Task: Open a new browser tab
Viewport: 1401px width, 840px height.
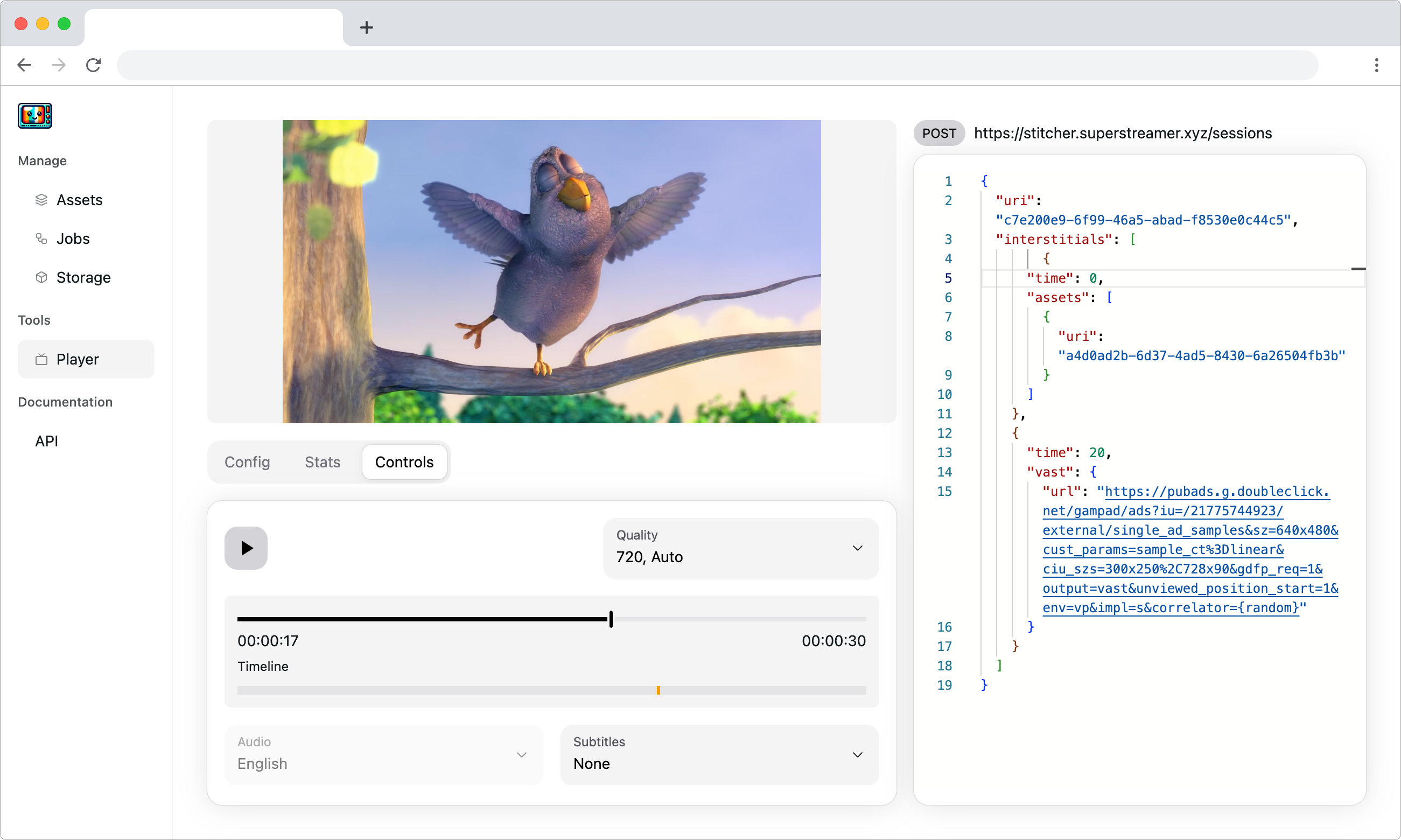Action: click(366, 27)
